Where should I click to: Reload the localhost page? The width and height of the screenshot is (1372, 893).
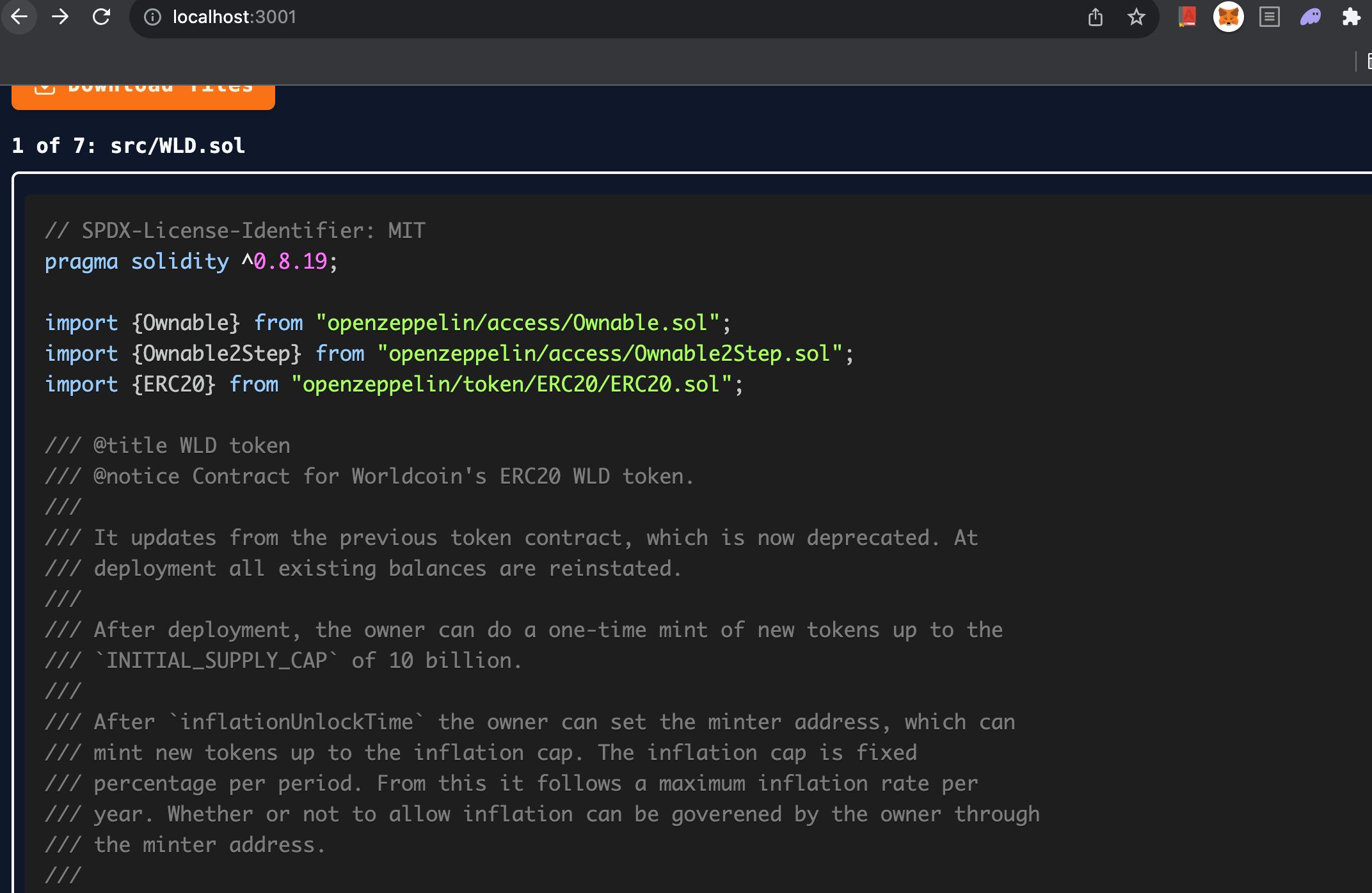point(101,17)
